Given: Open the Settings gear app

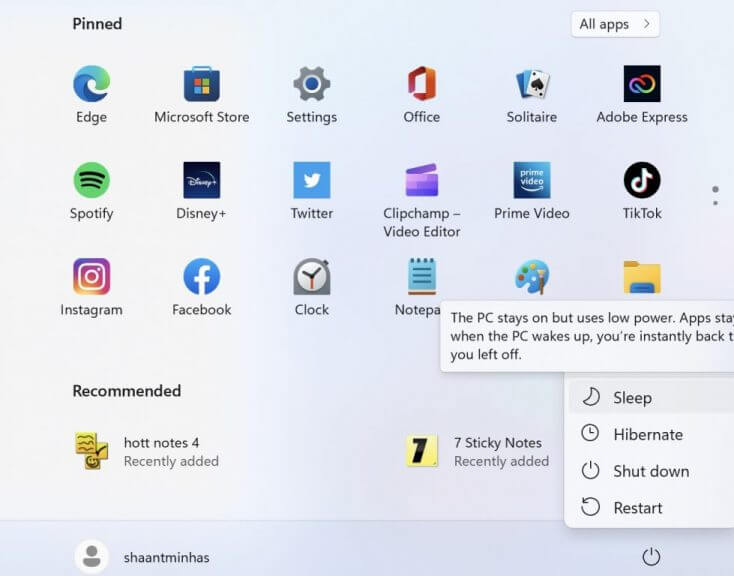Looking at the screenshot, I should [312, 94].
